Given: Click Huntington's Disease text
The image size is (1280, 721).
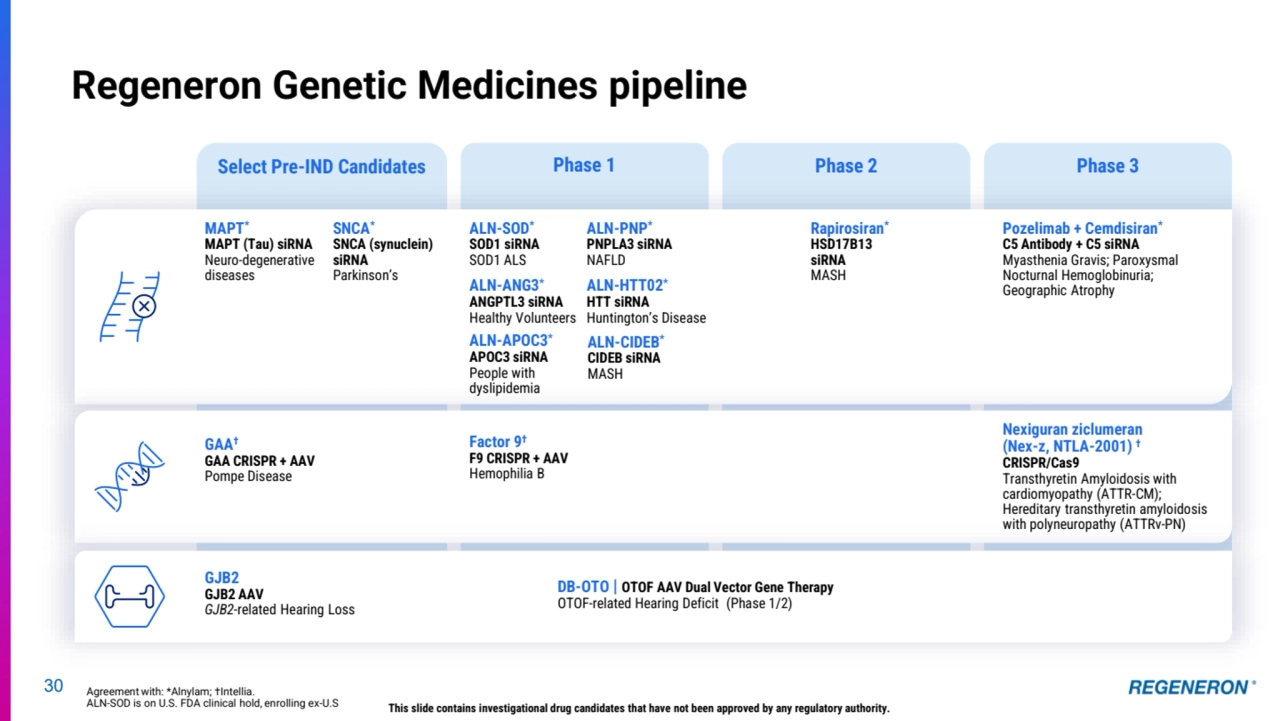Looking at the screenshot, I should pos(646,318).
